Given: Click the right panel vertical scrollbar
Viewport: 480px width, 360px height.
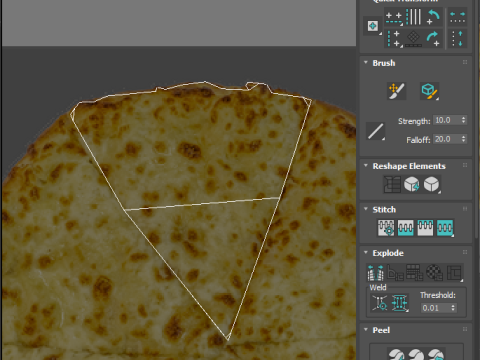Looking at the screenshot, I should (477, 120).
